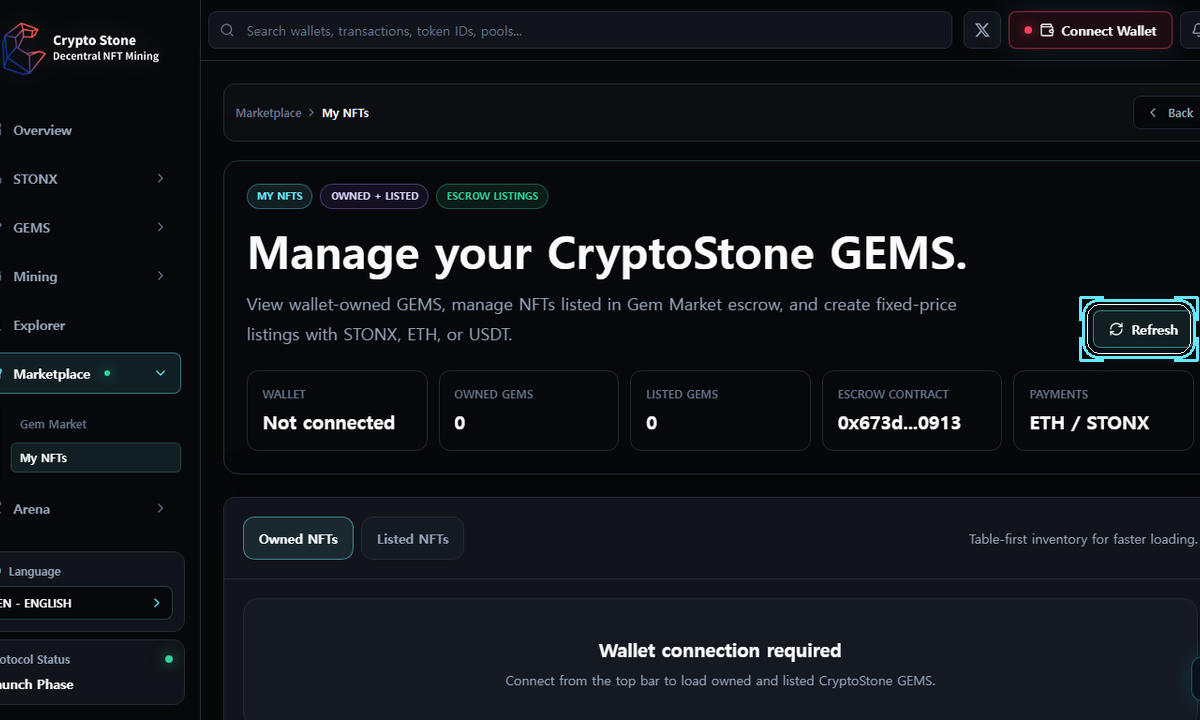The width and height of the screenshot is (1200, 720).
Task: Click the Owned Gems count card
Action: pos(529,411)
